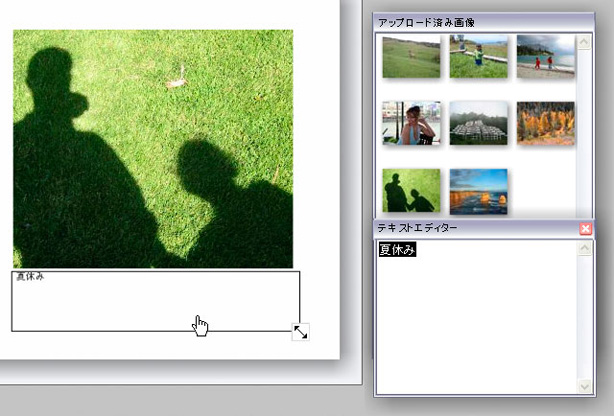This screenshot has height=416, width=614.
Task: Click the 夏休み caption text on page
Action: [30, 277]
